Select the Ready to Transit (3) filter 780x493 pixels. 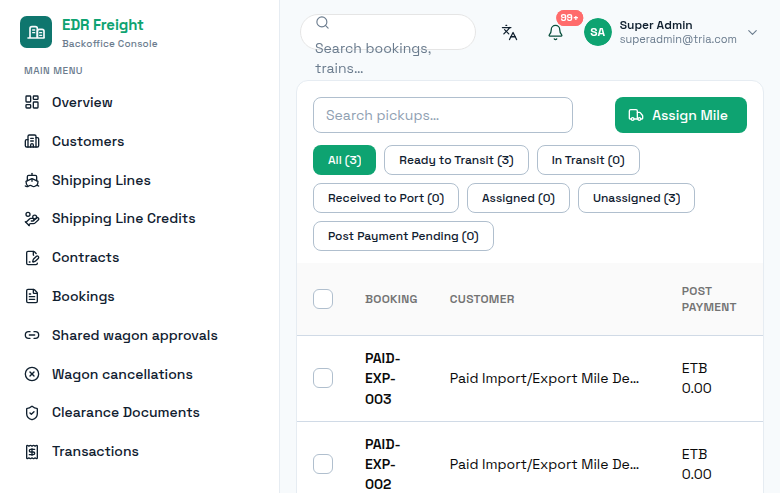point(456,160)
